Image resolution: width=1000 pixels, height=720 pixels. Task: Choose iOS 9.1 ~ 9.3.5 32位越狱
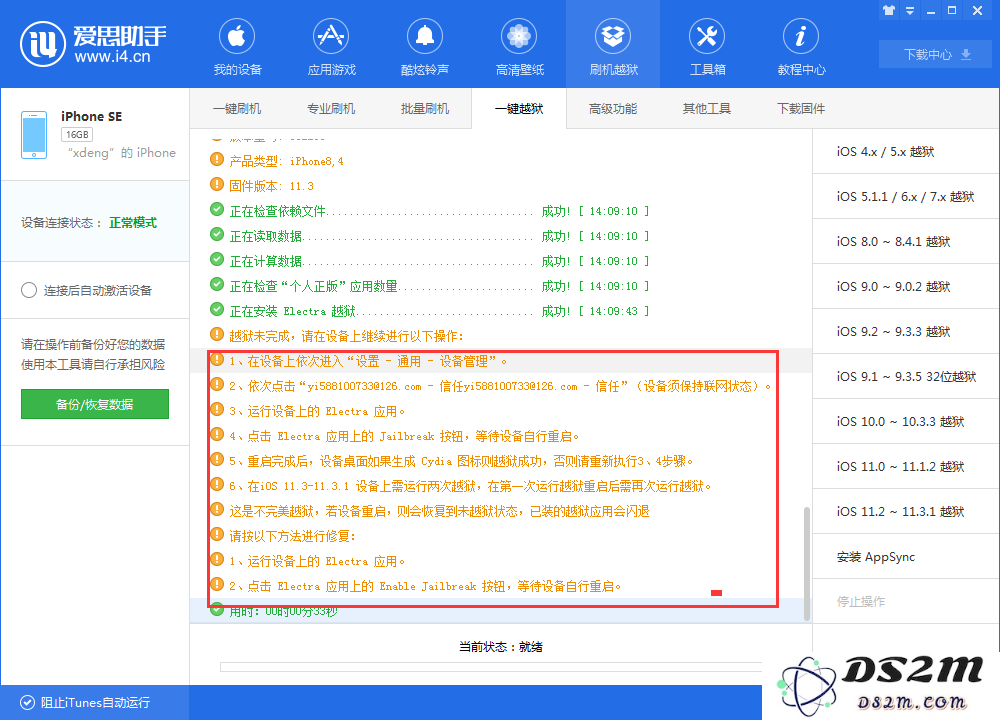[906, 376]
